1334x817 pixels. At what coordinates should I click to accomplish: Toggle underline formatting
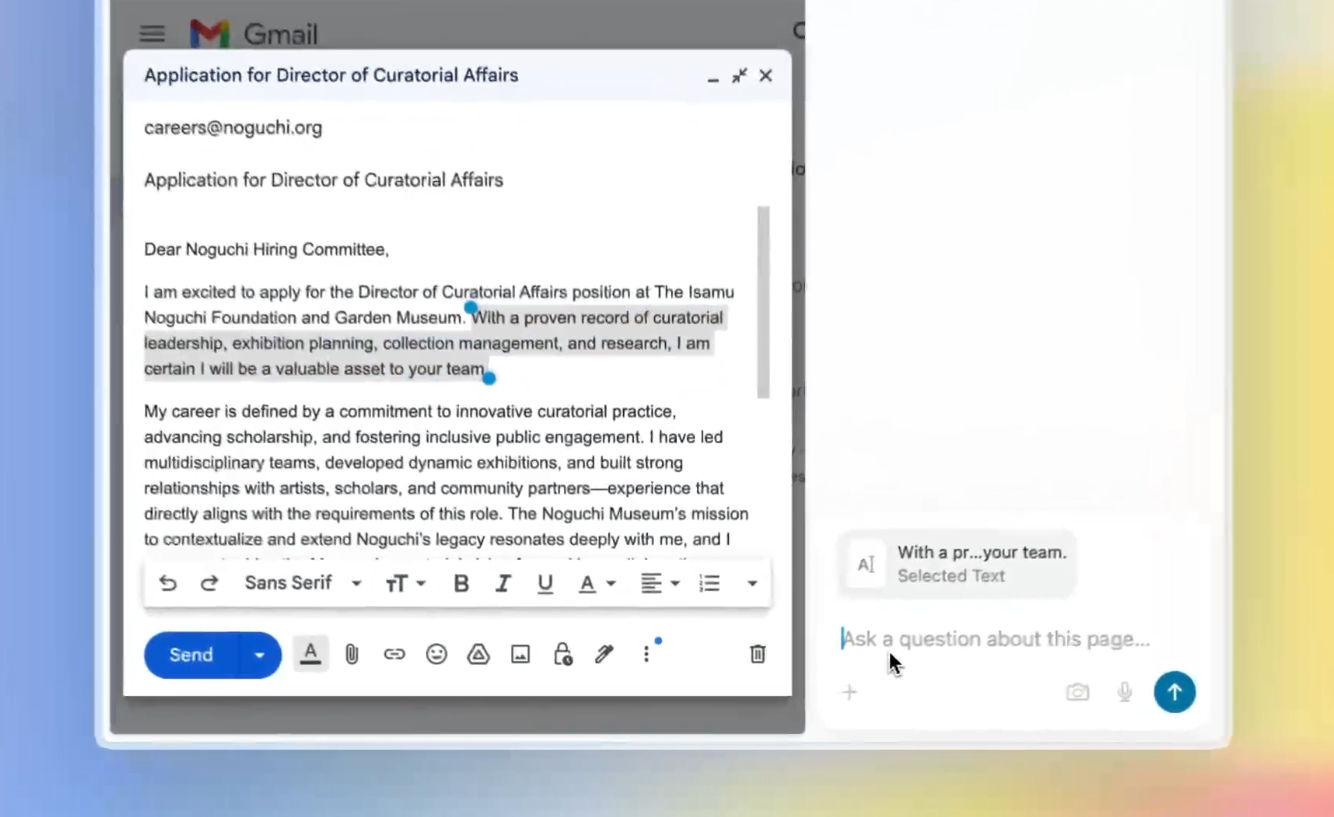point(545,584)
